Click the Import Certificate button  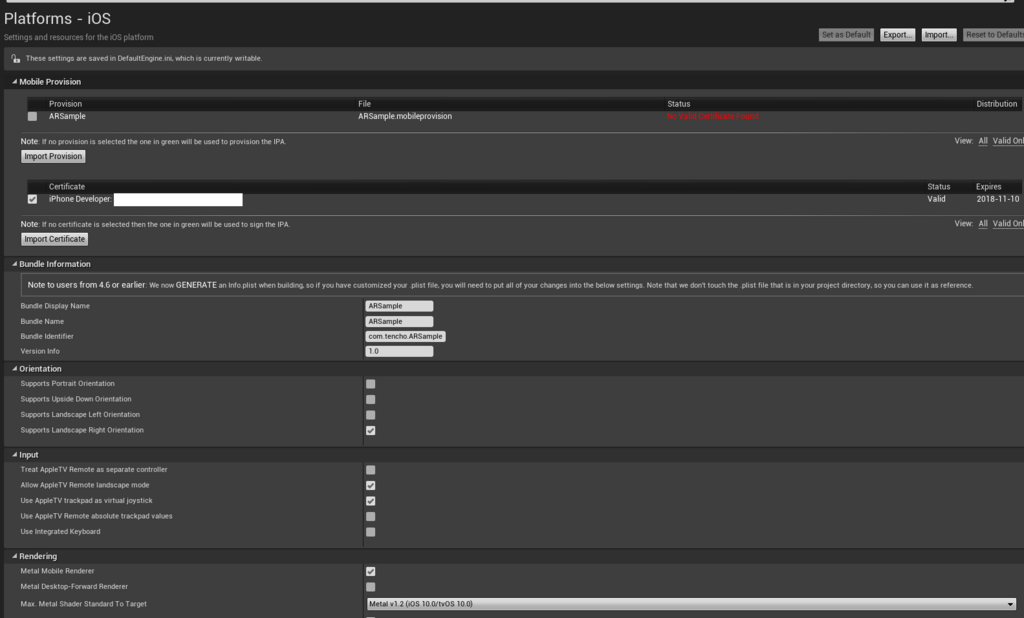(x=54, y=239)
